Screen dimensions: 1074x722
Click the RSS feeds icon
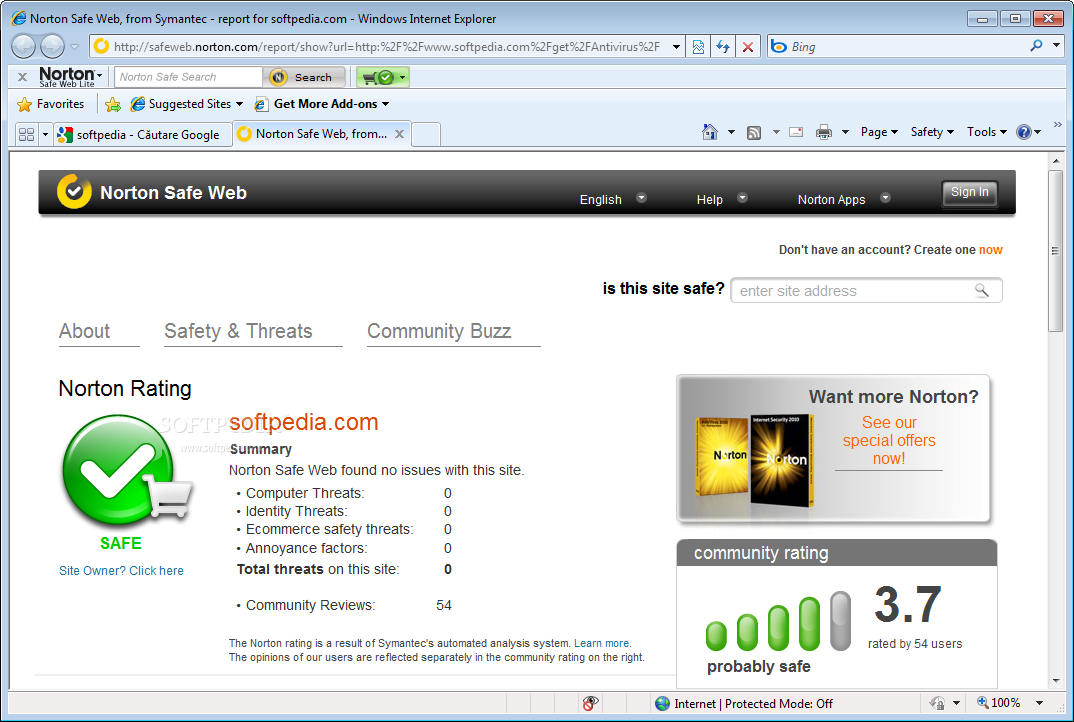pyautogui.click(x=753, y=132)
